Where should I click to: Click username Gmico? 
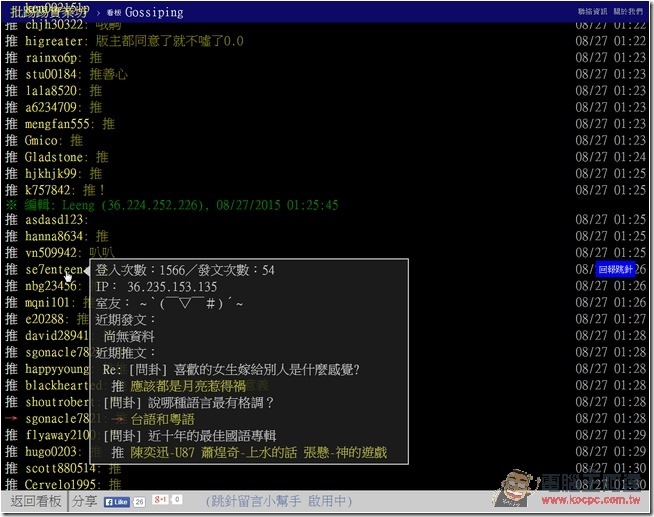41,141
